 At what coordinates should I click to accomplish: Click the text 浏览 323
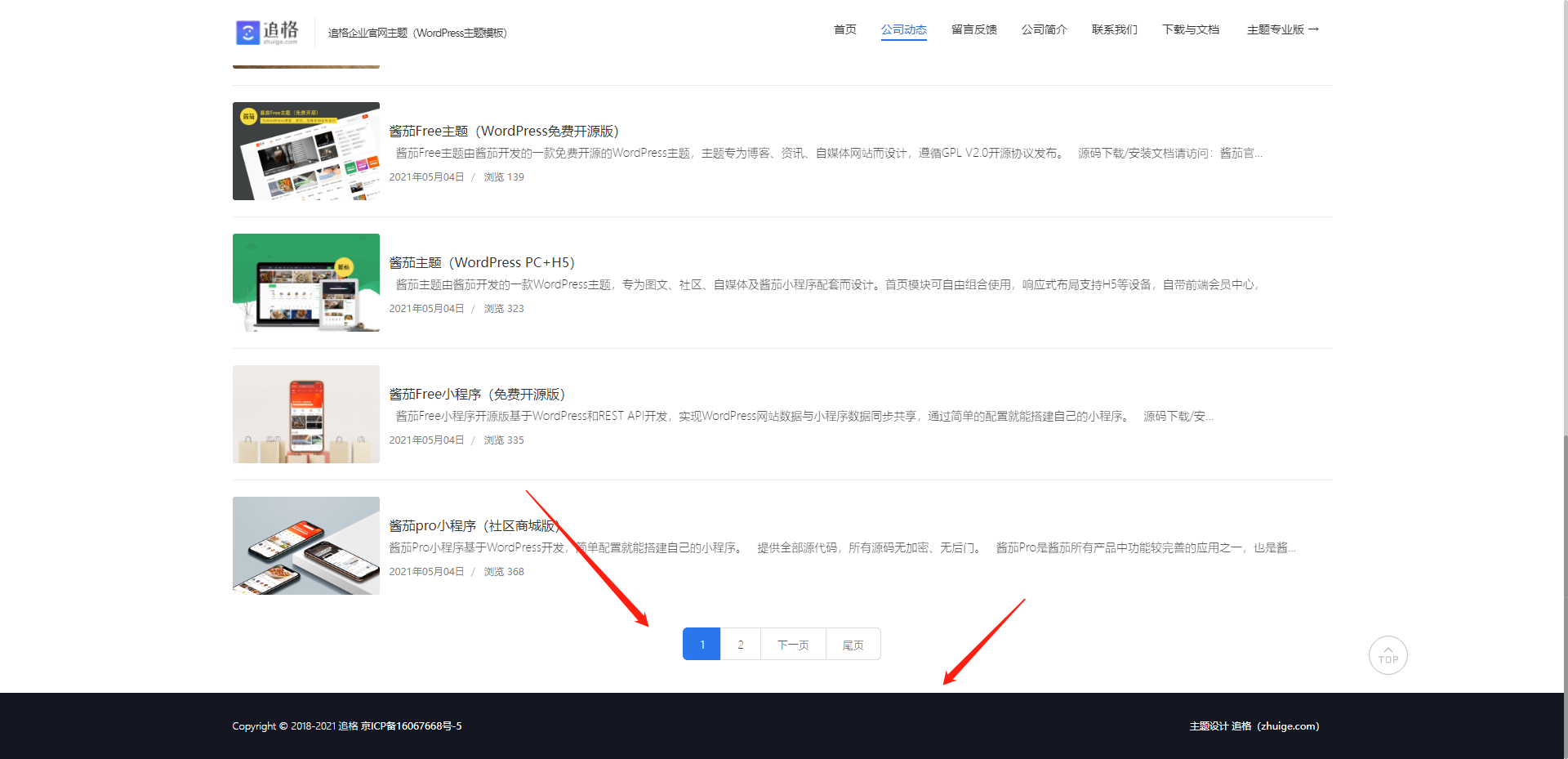coord(504,308)
